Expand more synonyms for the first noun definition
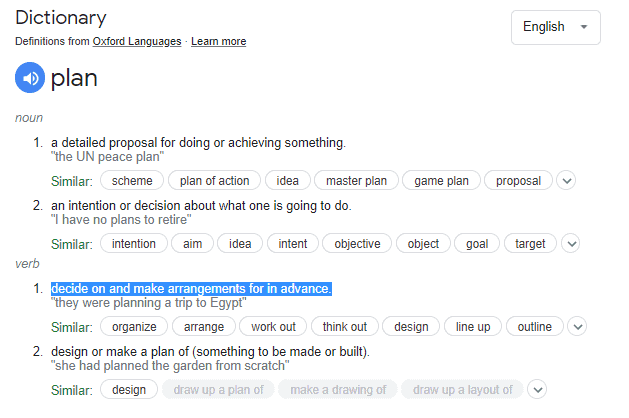The image size is (629, 418). (x=567, y=181)
